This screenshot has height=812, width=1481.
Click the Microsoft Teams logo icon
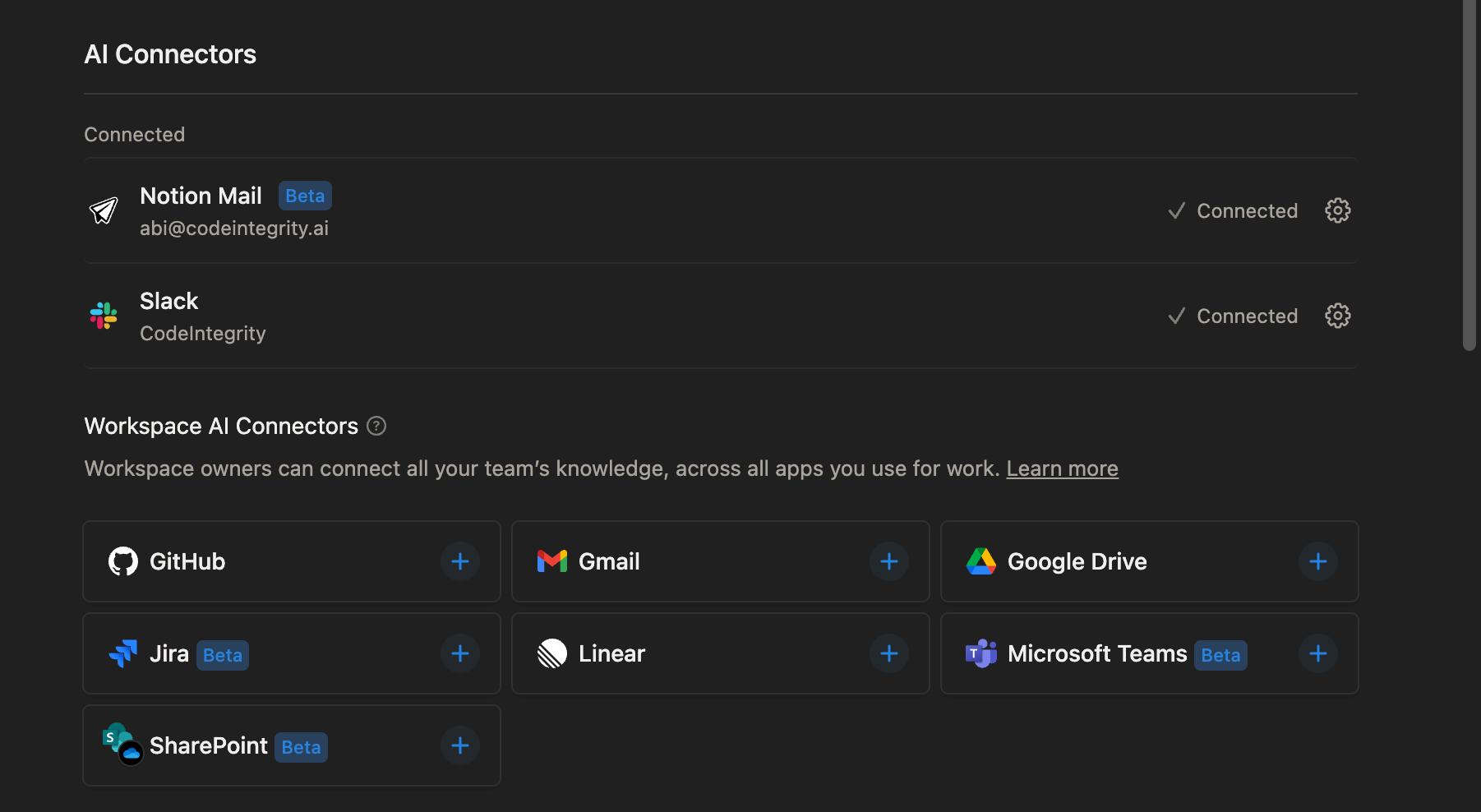tap(980, 653)
